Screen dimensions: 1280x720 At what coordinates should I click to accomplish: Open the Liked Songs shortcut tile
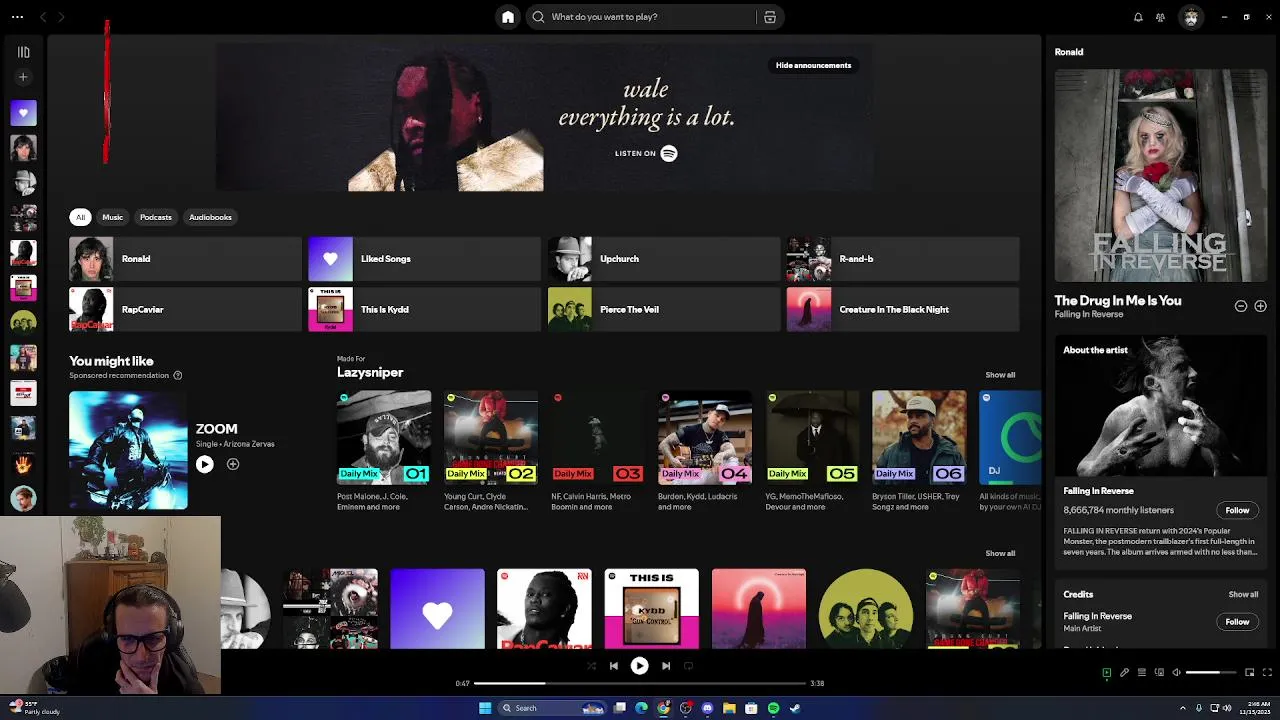(x=424, y=259)
